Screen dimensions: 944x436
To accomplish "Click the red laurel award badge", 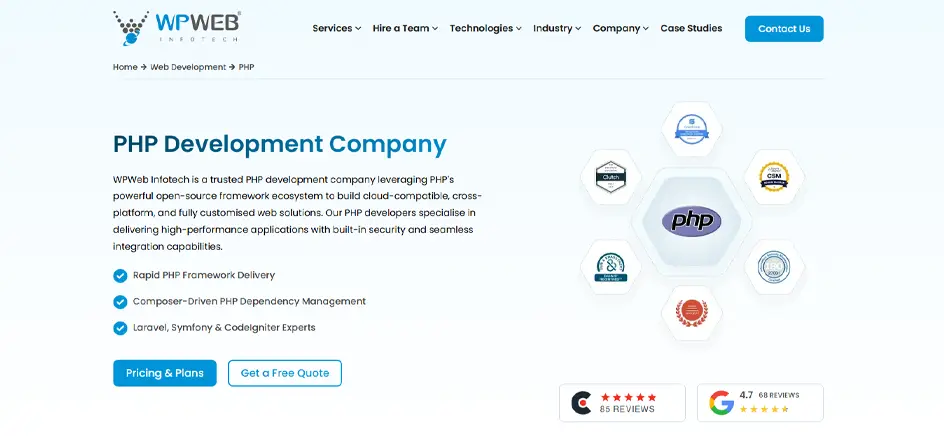I will tap(692, 313).
